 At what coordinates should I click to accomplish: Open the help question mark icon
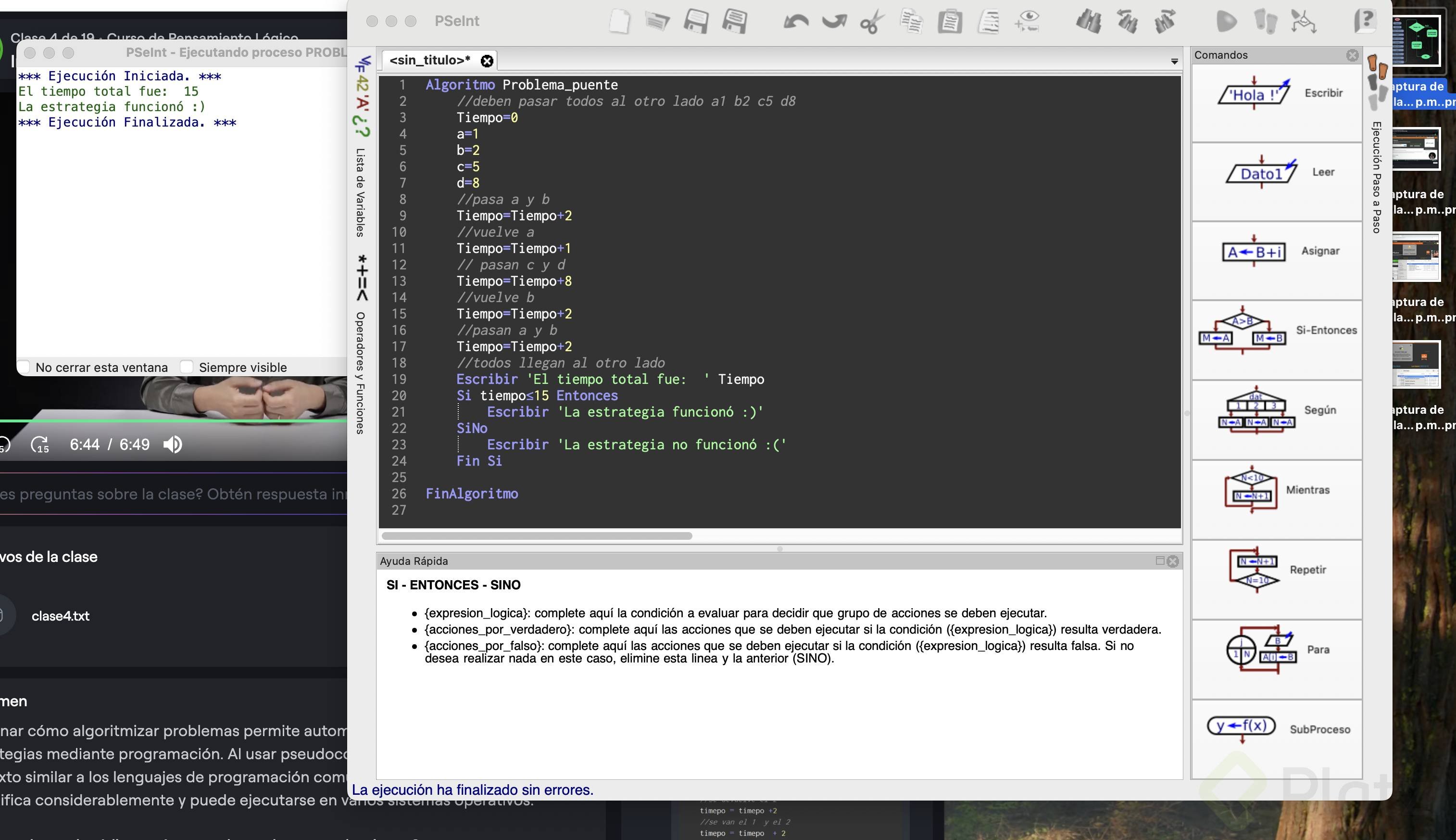(1365, 21)
